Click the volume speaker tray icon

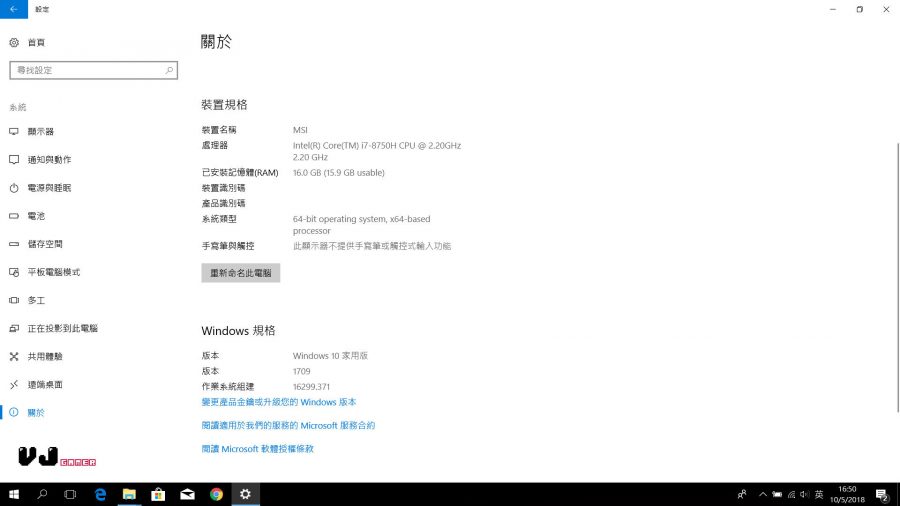(805, 494)
